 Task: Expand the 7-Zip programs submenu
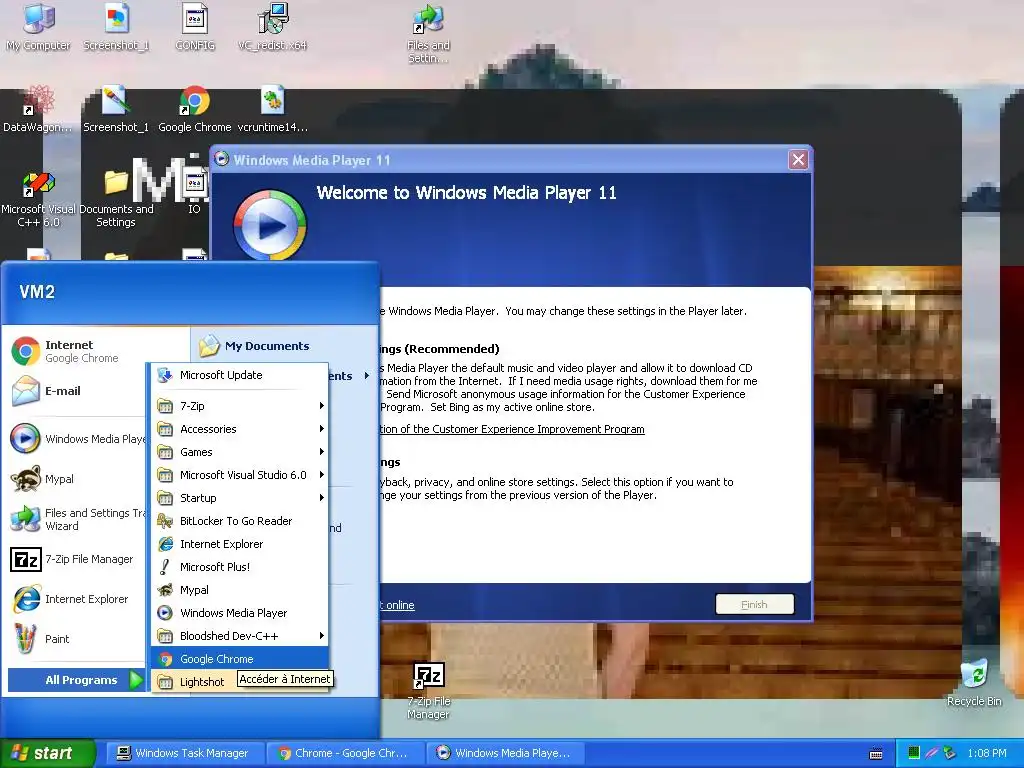click(240, 406)
